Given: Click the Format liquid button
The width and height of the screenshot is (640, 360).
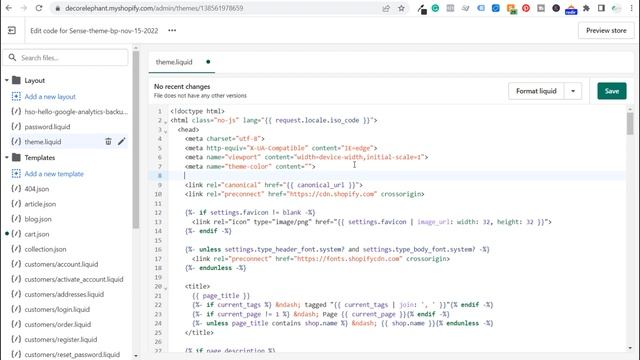Looking at the screenshot, I should 536,91.
